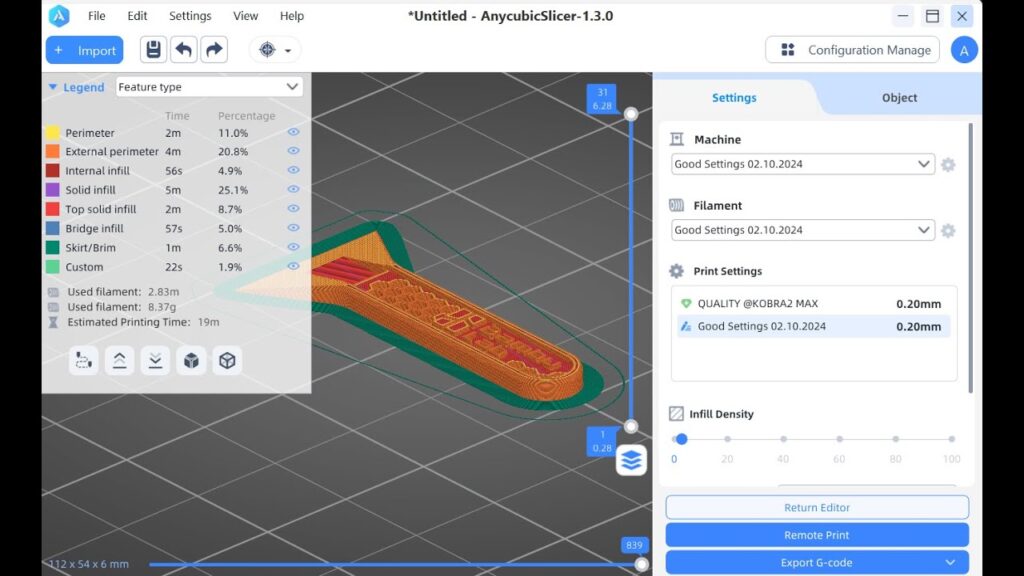Collapse the Legend panel

pyautogui.click(x=53, y=87)
